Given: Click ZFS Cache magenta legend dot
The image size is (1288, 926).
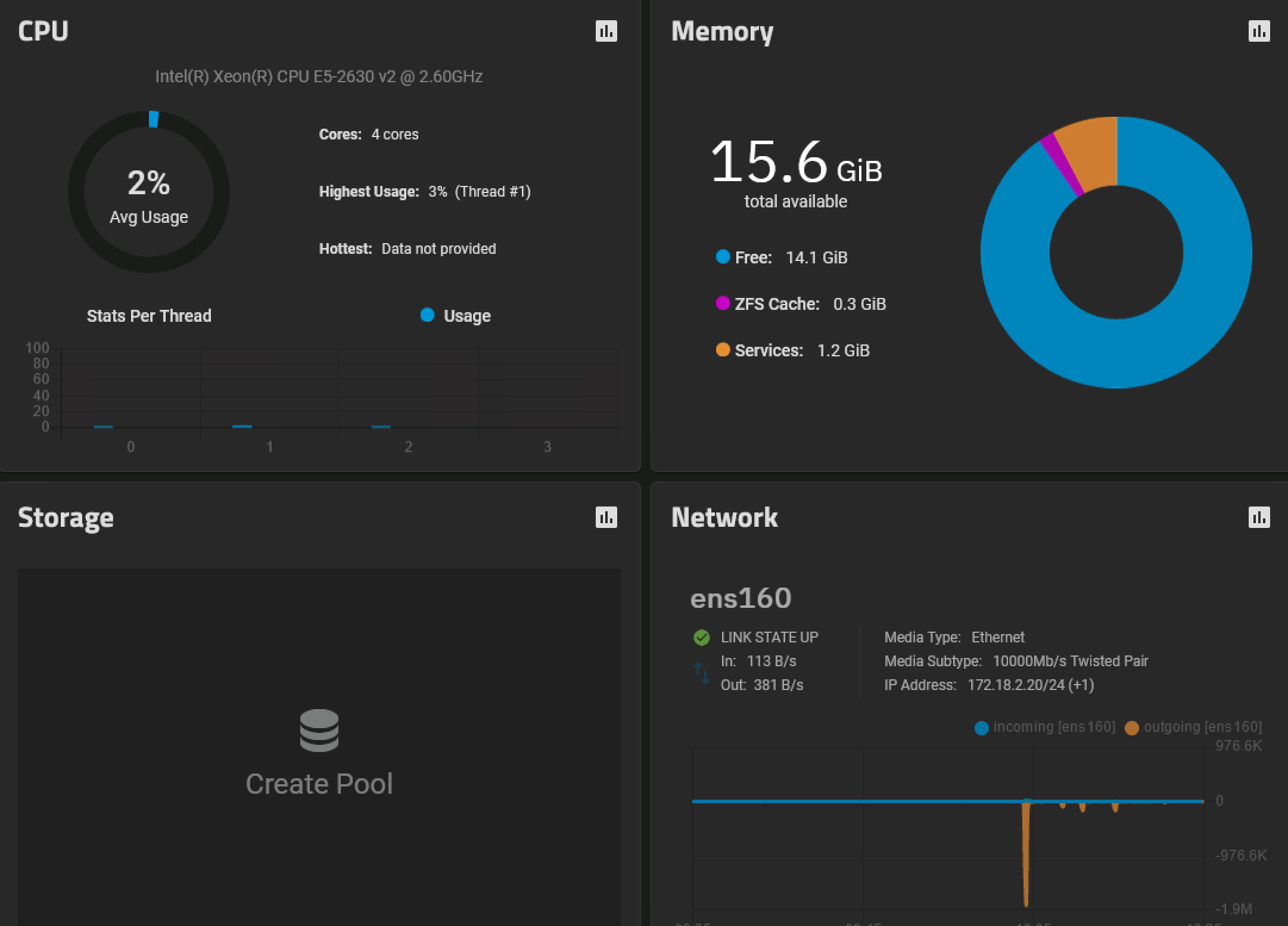Looking at the screenshot, I should click(x=723, y=303).
